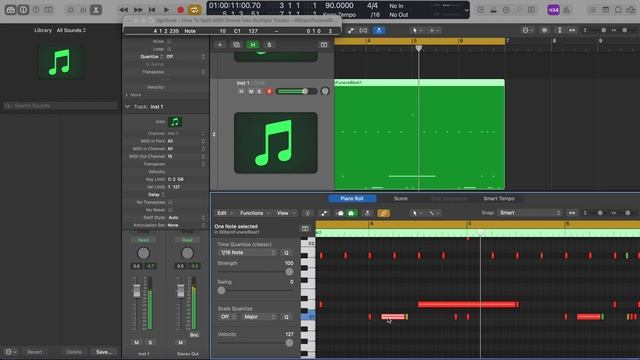This screenshot has width=640, height=360.
Task: Open the Piano Roll Edit menu
Action: click(x=224, y=213)
